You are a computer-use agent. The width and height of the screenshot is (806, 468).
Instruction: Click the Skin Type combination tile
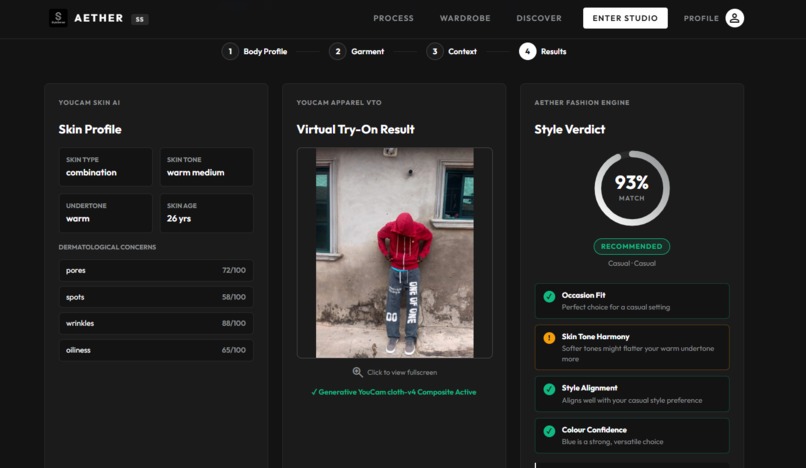[x=105, y=167]
